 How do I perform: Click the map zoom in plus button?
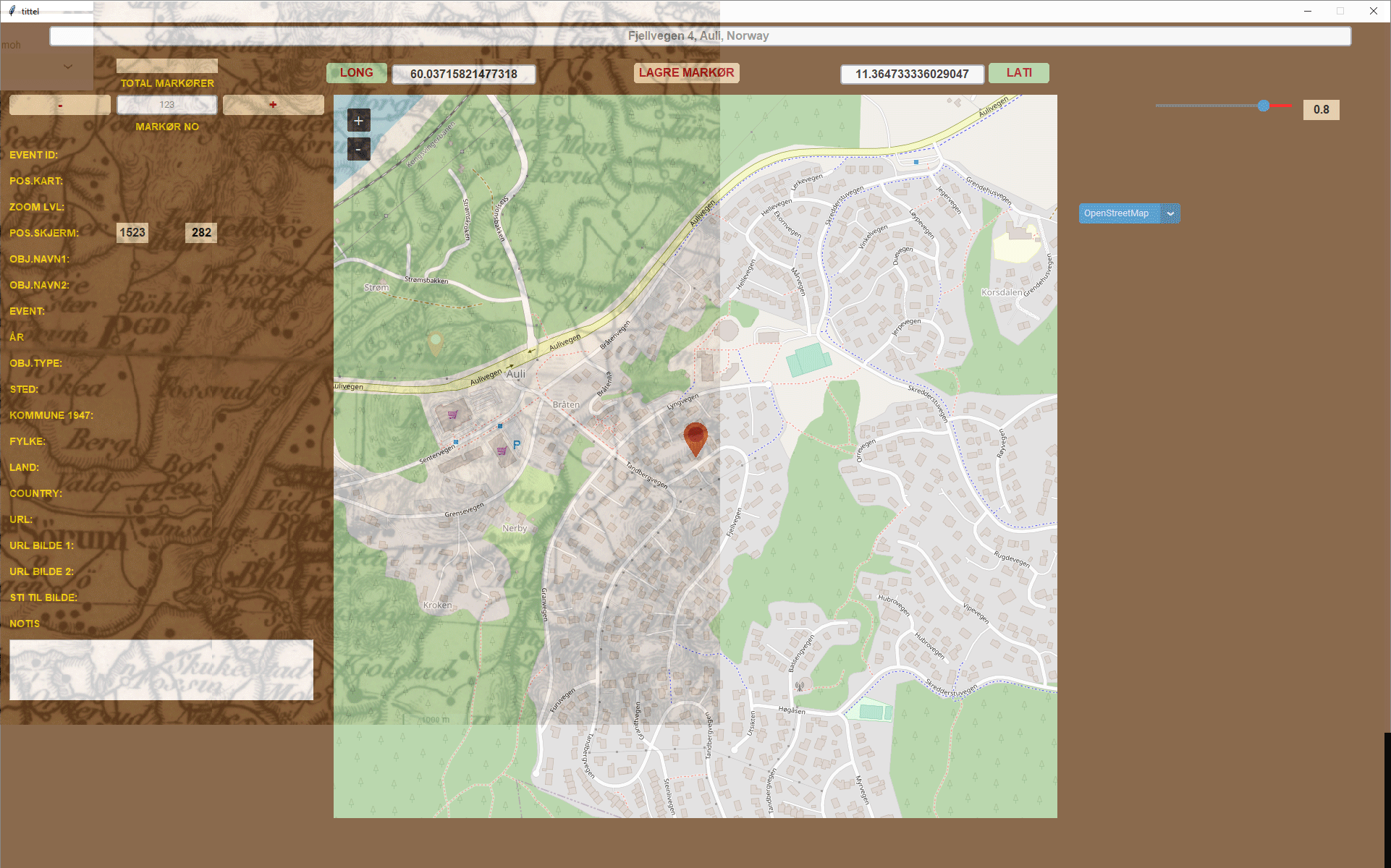pos(358,120)
